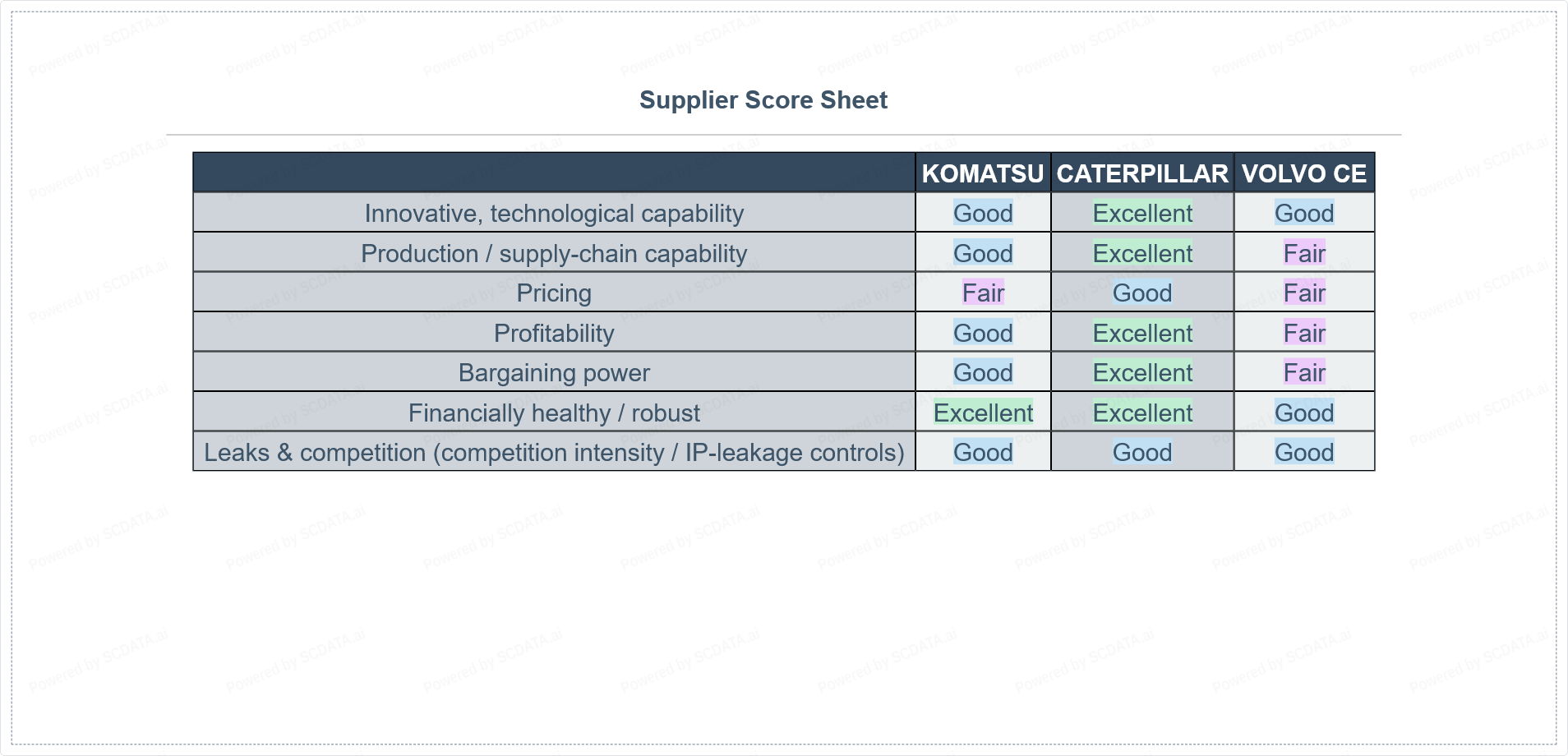Click the Bargaining power row label
The height and width of the screenshot is (756, 1568).
pyautogui.click(x=554, y=373)
